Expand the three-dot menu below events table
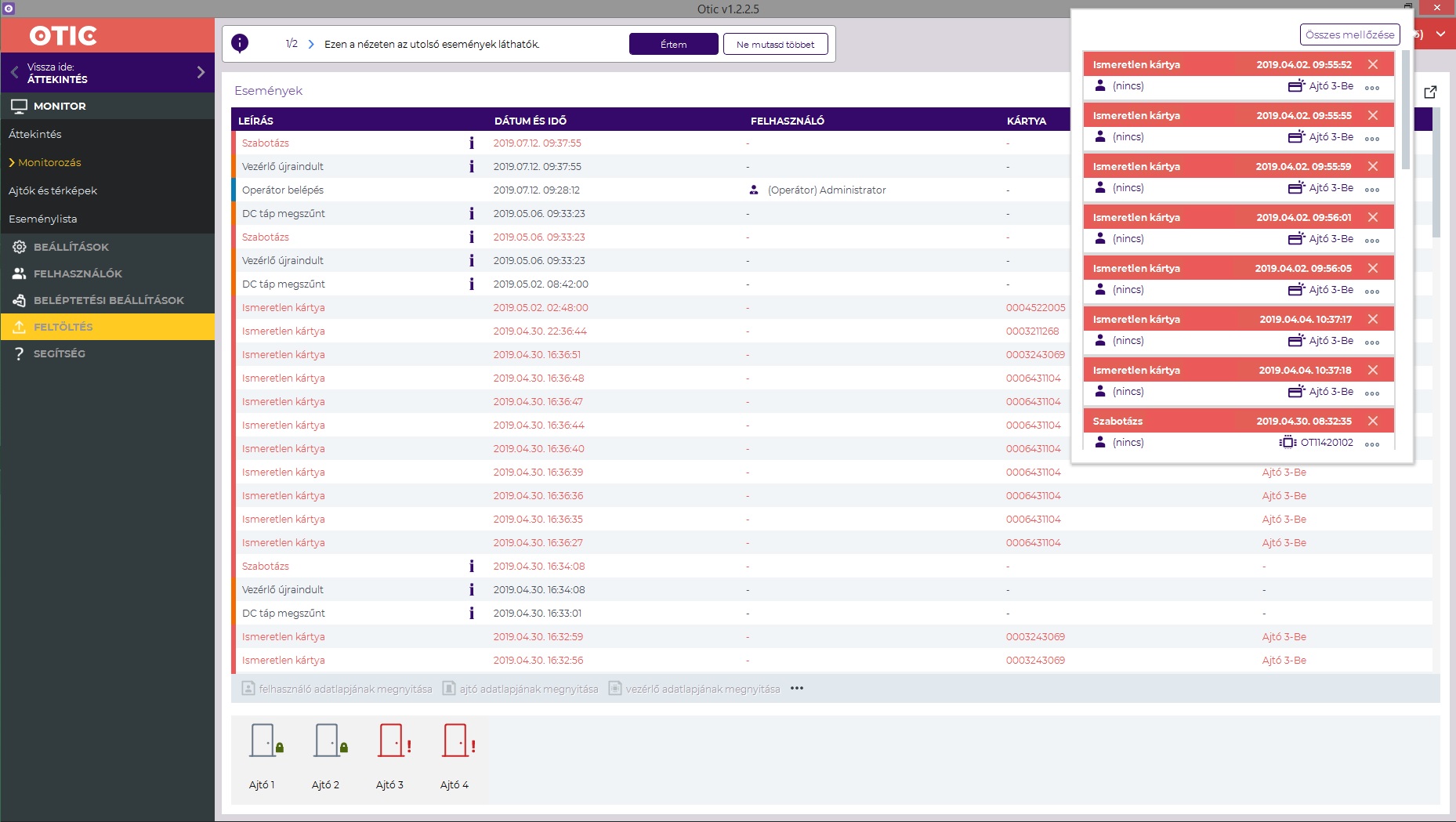This screenshot has width=1456, height=822. click(x=797, y=689)
